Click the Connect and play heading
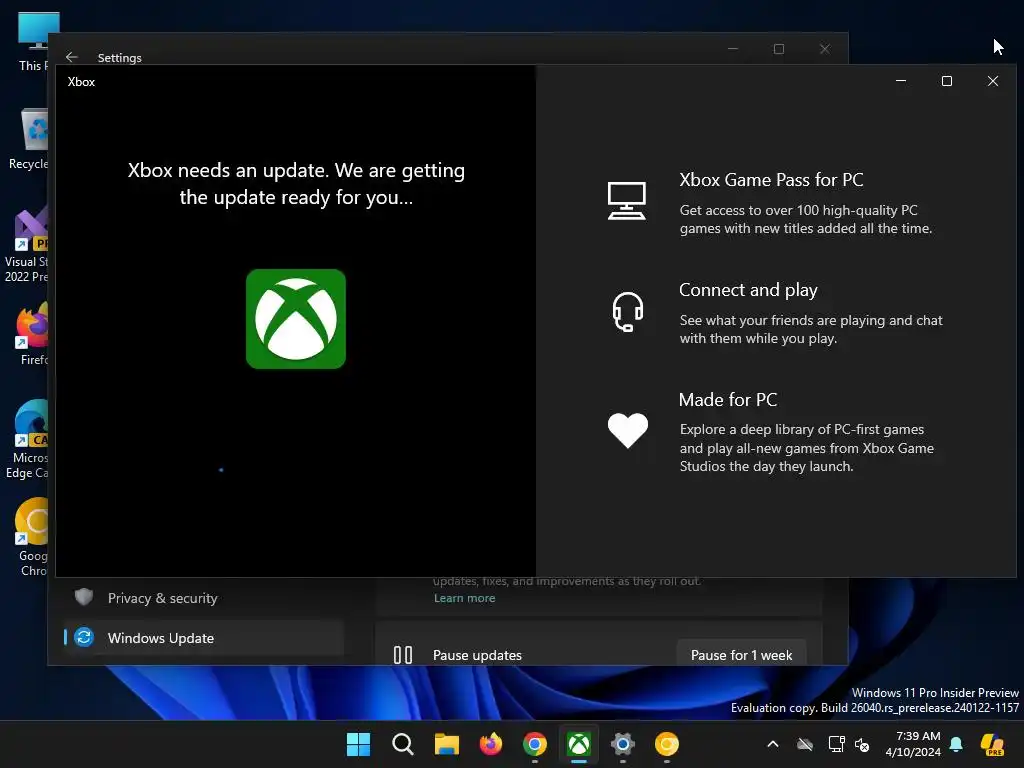Image resolution: width=1024 pixels, height=768 pixels. (748, 290)
